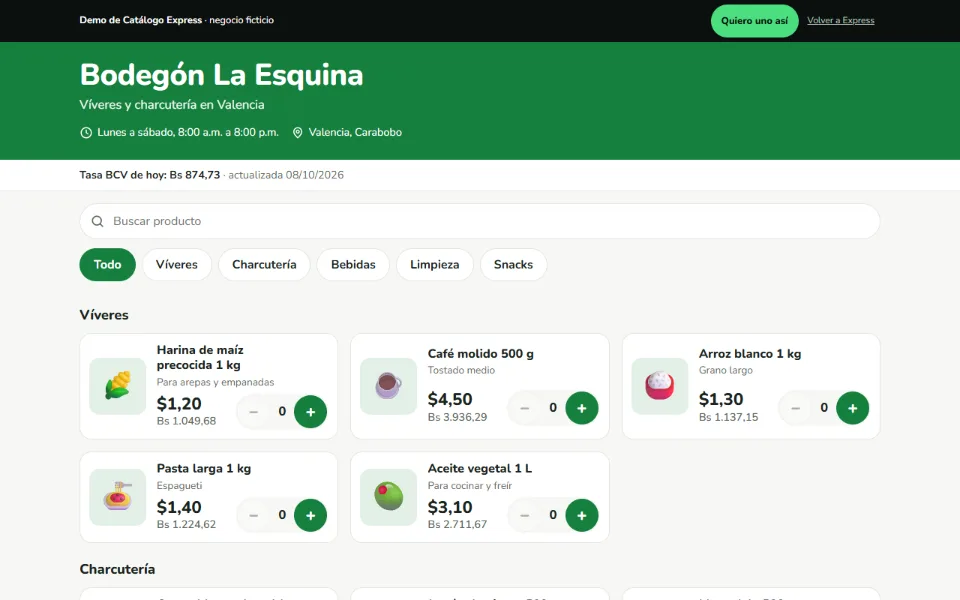This screenshot has width=960, height=600.
Task: Add one Aceite vegetal 1 L
Action: (582, 516)
